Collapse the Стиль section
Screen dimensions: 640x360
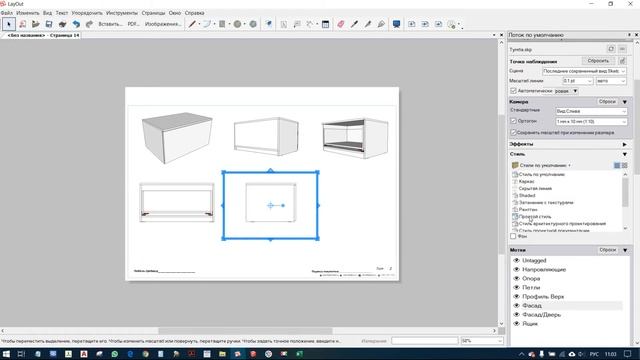pos(624,154)
